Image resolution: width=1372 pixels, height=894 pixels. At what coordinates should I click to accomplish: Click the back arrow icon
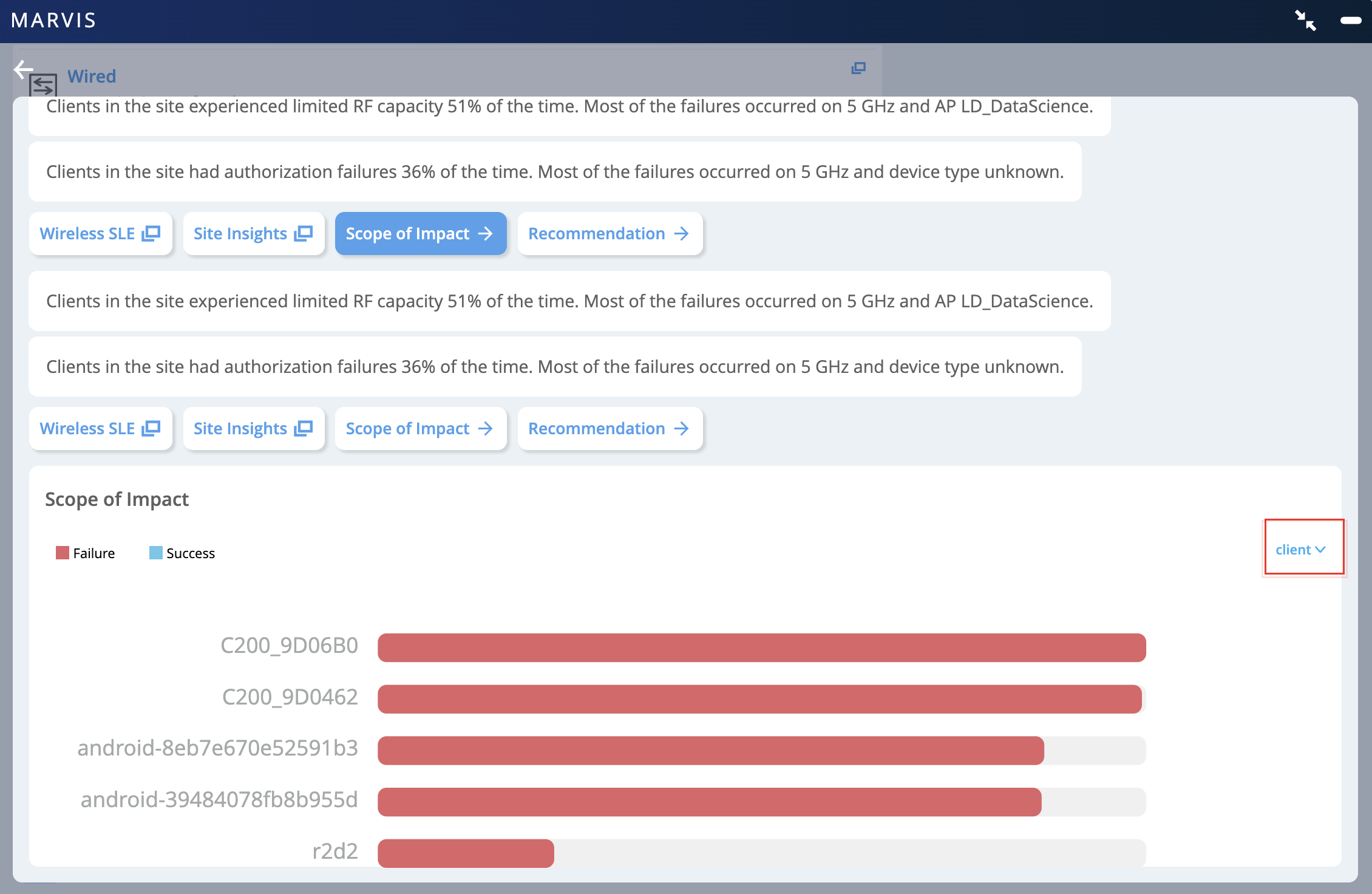click(23, 69)
